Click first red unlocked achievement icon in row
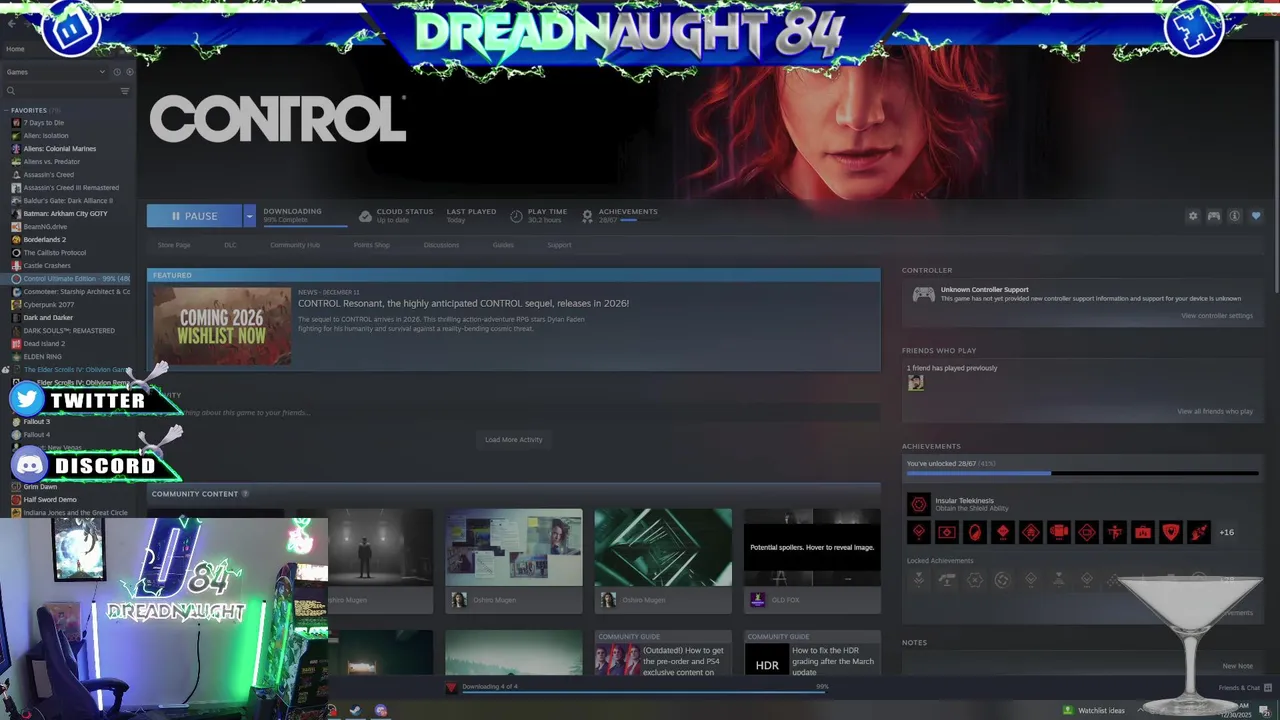The width and height of the screenshot is (1280, 720). 918,532
